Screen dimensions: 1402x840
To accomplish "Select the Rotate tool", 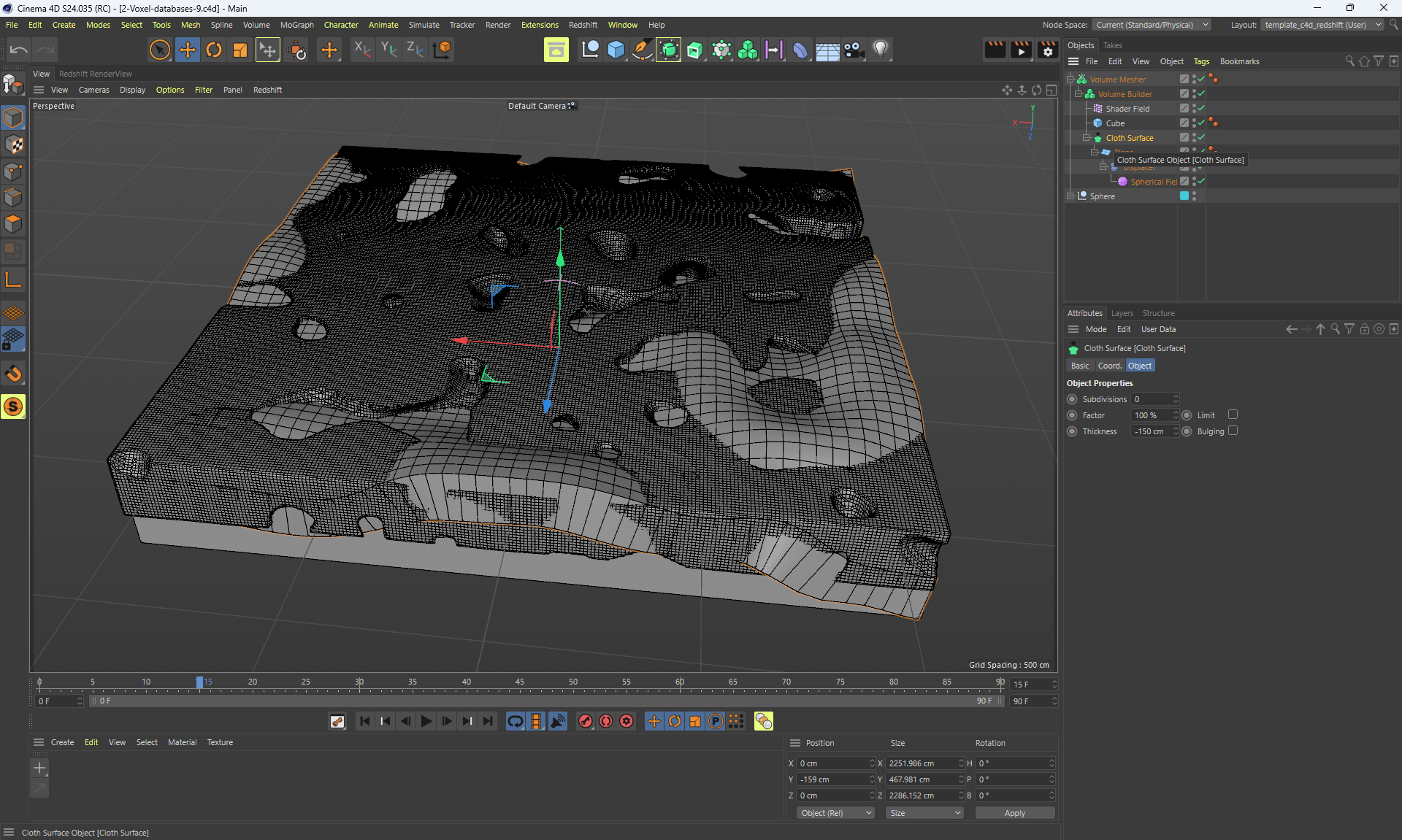I will pyautogui.click(x=214, y=50).
